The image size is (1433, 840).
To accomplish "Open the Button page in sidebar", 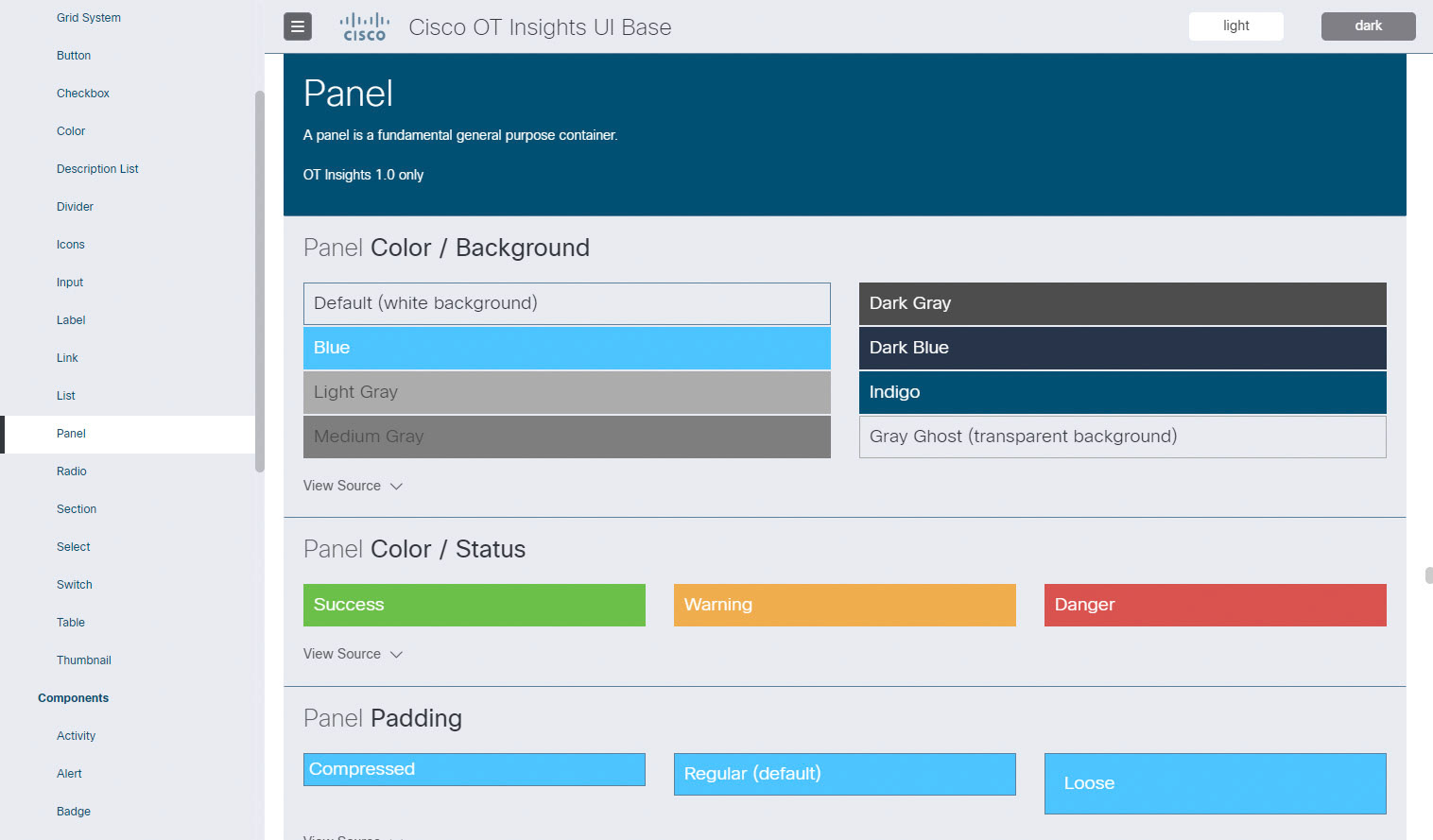I will pyautogui.click(x=74, y=56).
